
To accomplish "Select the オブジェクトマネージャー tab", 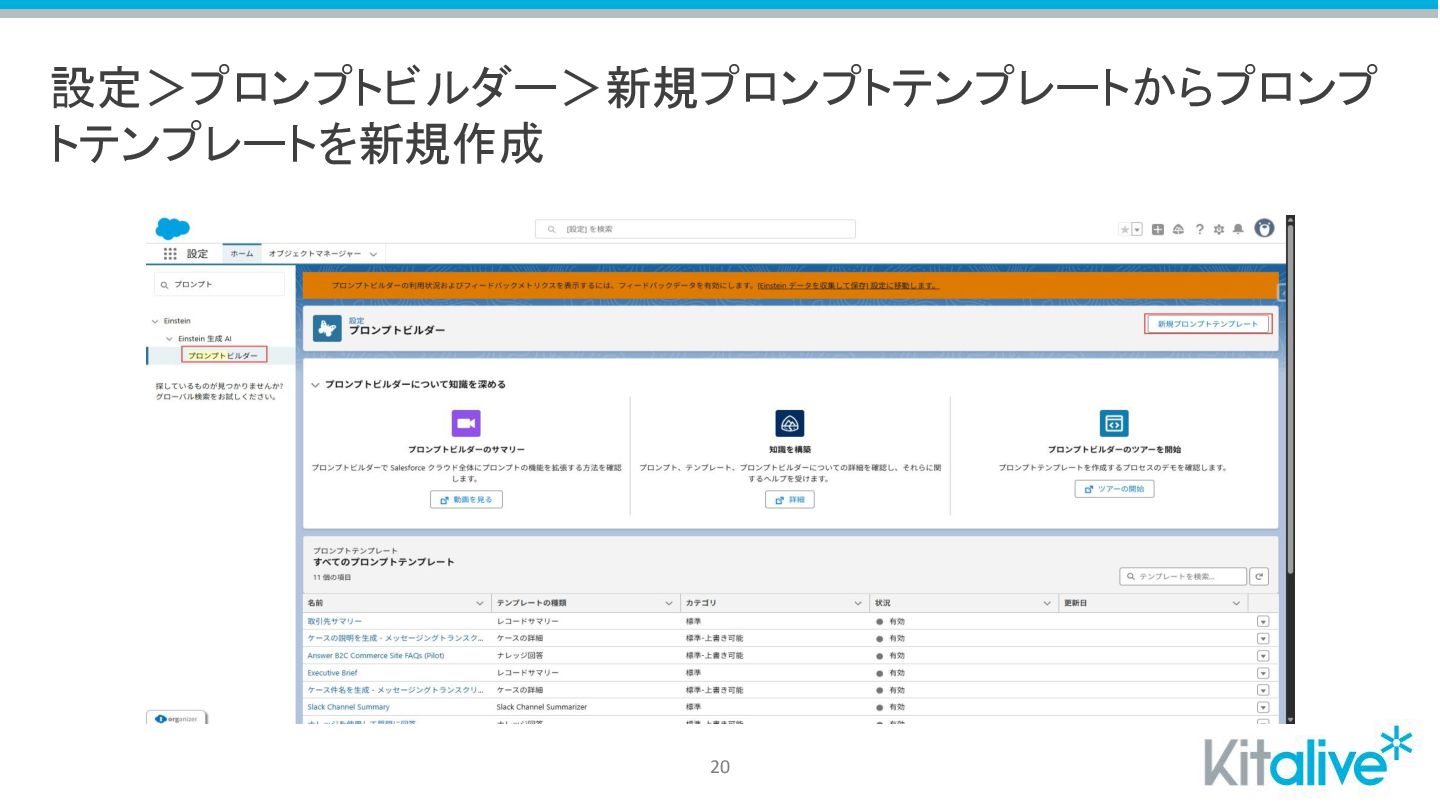I will click(315, 254).
